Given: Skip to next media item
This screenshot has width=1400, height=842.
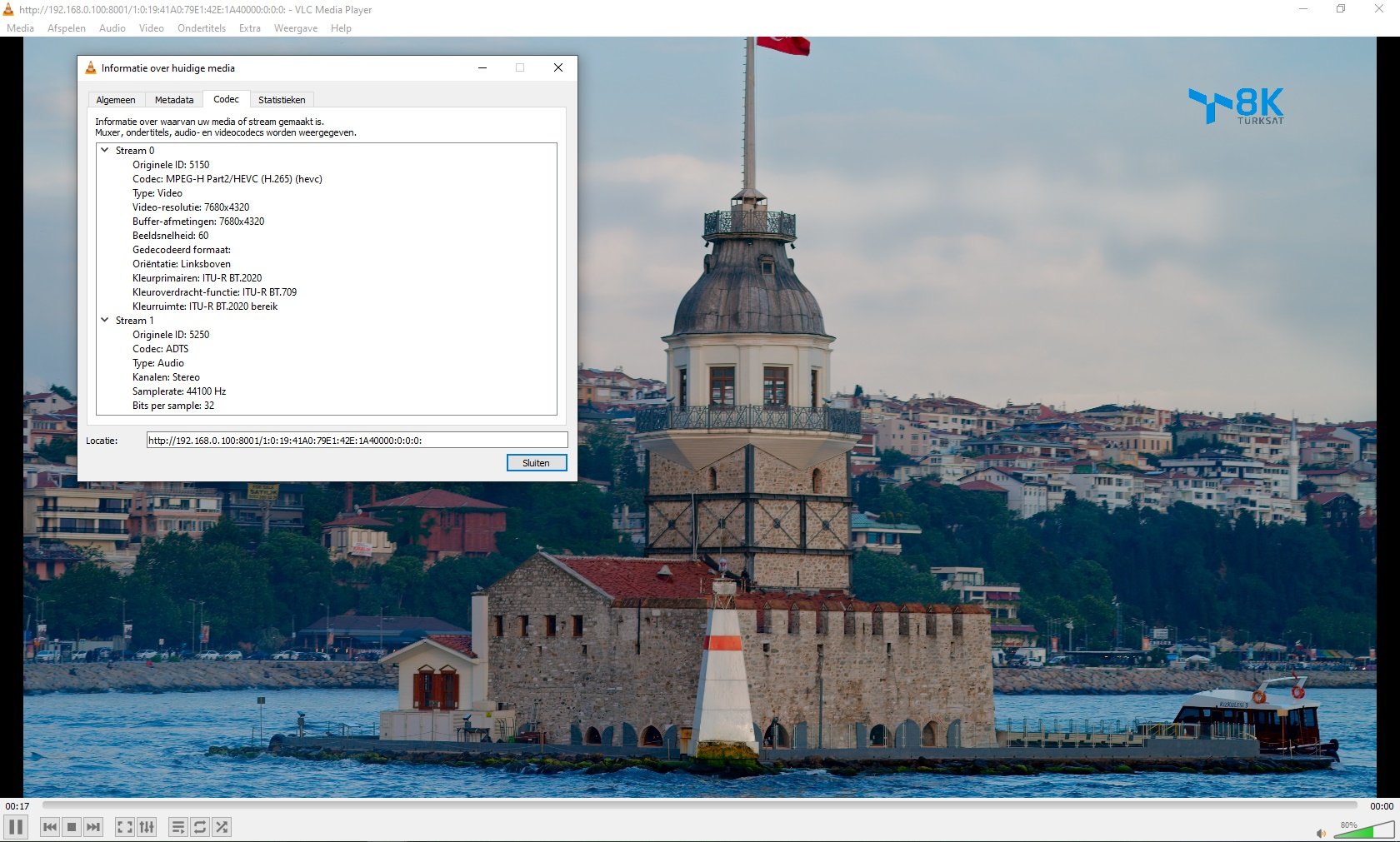Looking at the screenshot, I should click(93, 827).
